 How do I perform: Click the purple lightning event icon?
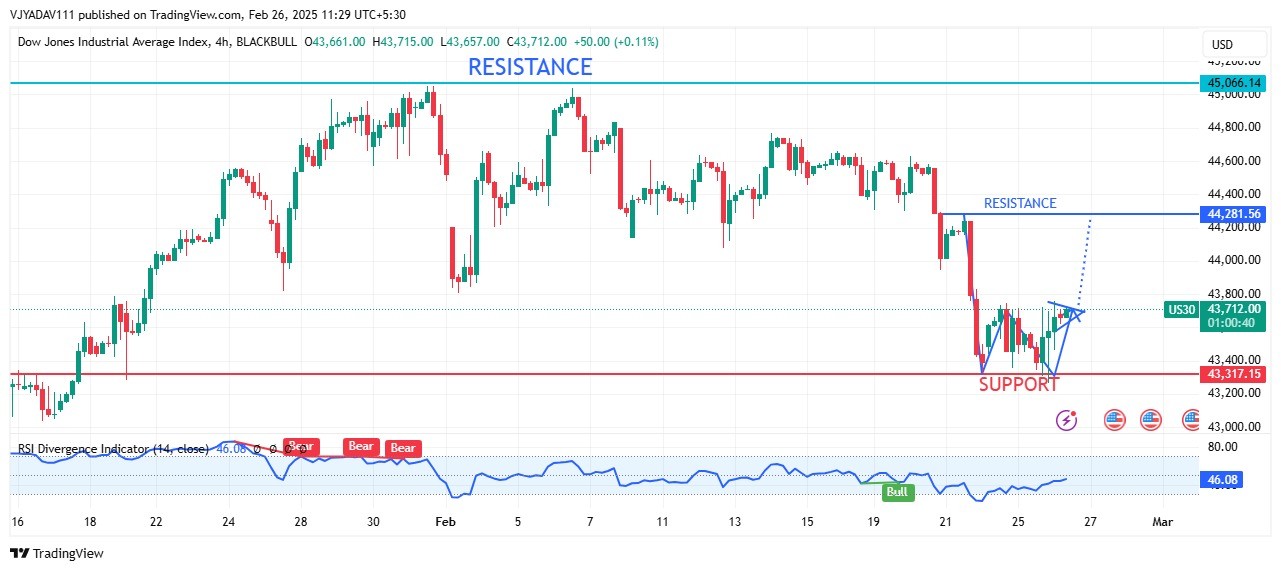tap(1067, 420)
